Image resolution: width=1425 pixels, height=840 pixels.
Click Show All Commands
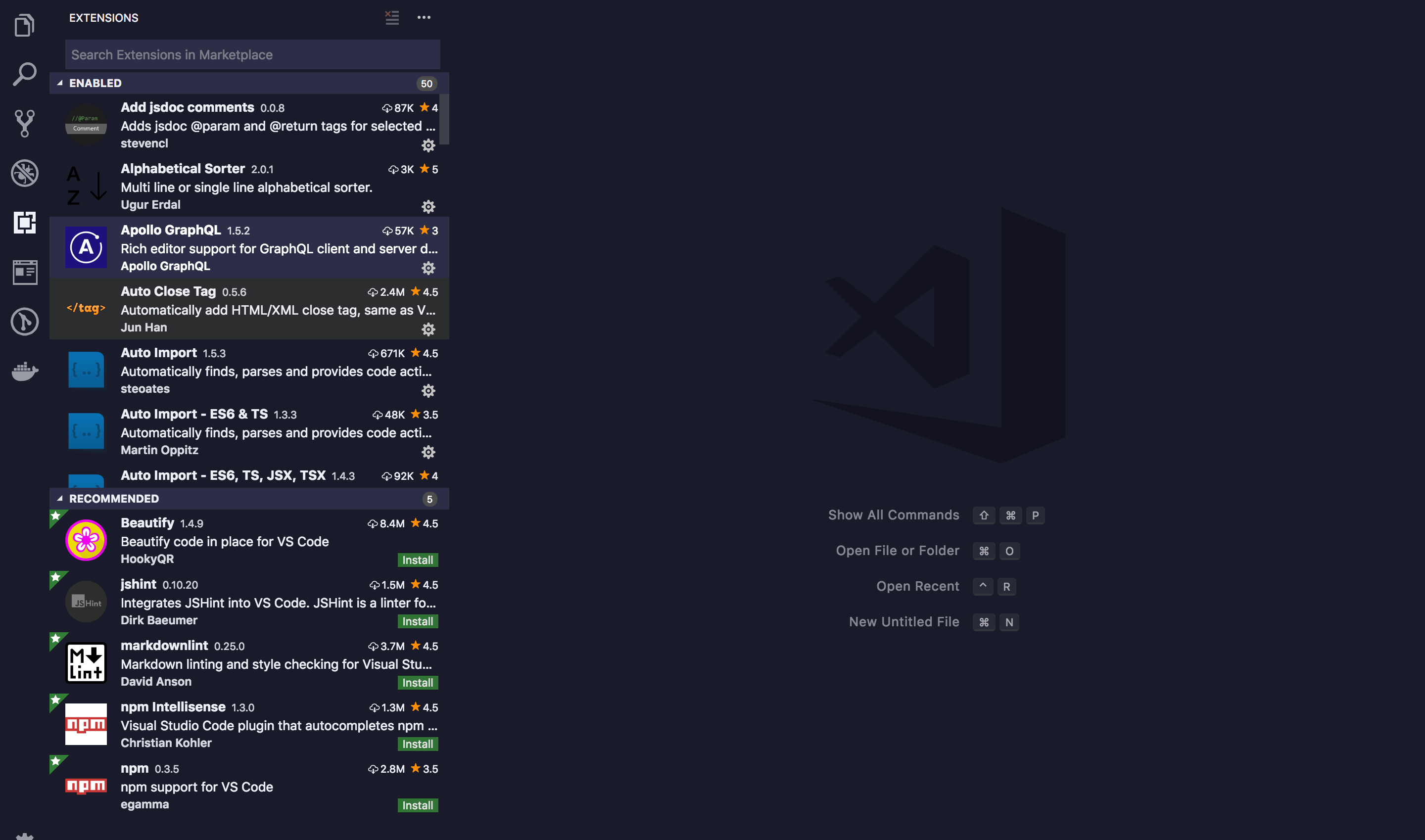pyautogui.click(x=894, y=514)
